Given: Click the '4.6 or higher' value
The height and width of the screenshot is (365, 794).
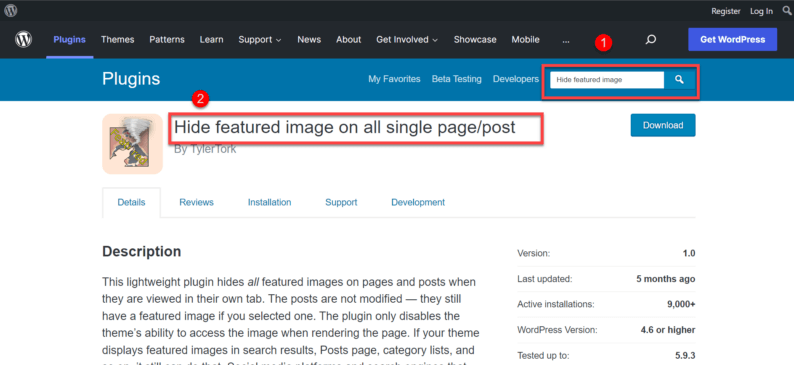Looking at the screenshot, I should [668, 330].
